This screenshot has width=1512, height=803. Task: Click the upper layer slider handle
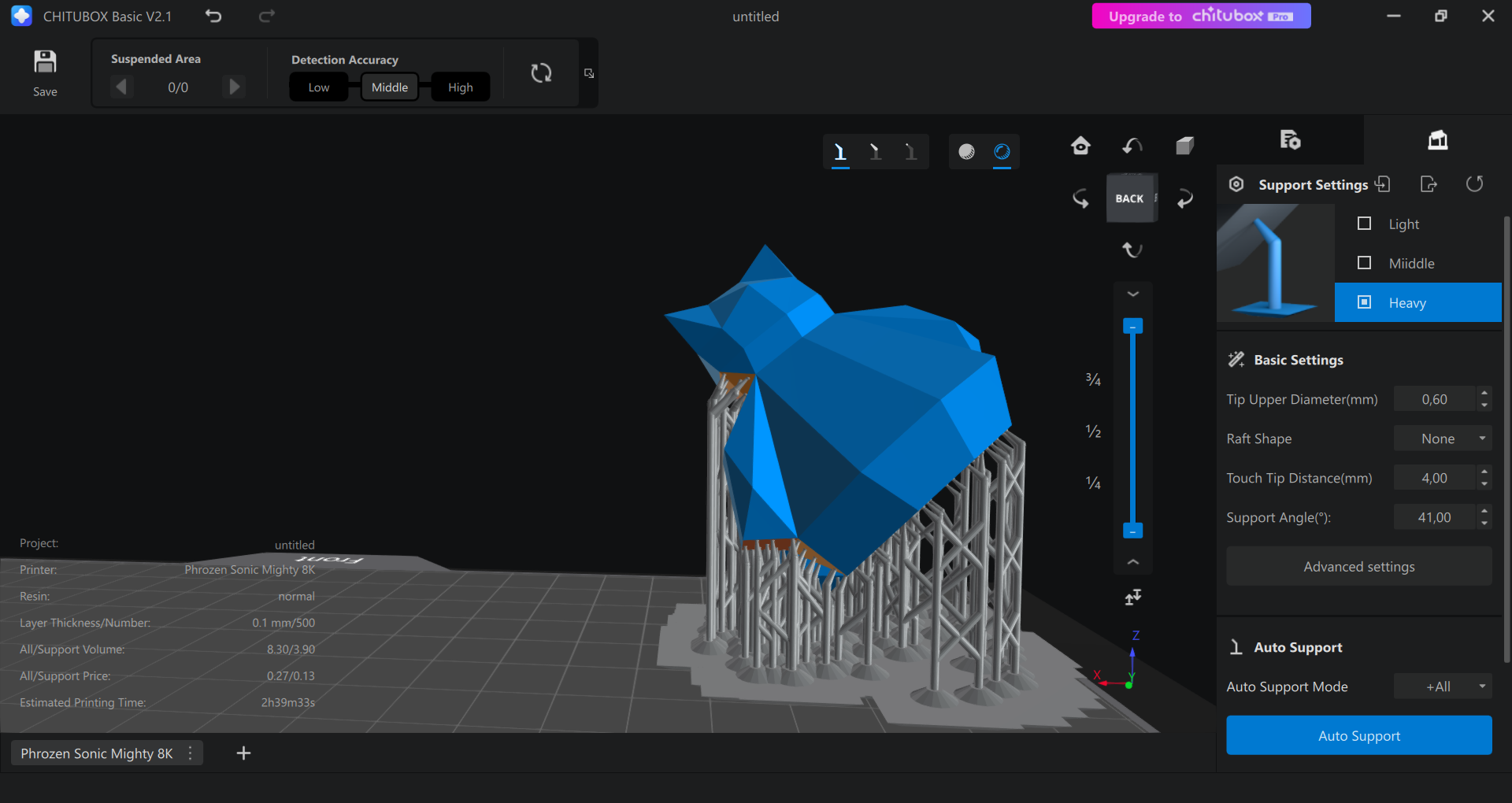click(1132, 326)
